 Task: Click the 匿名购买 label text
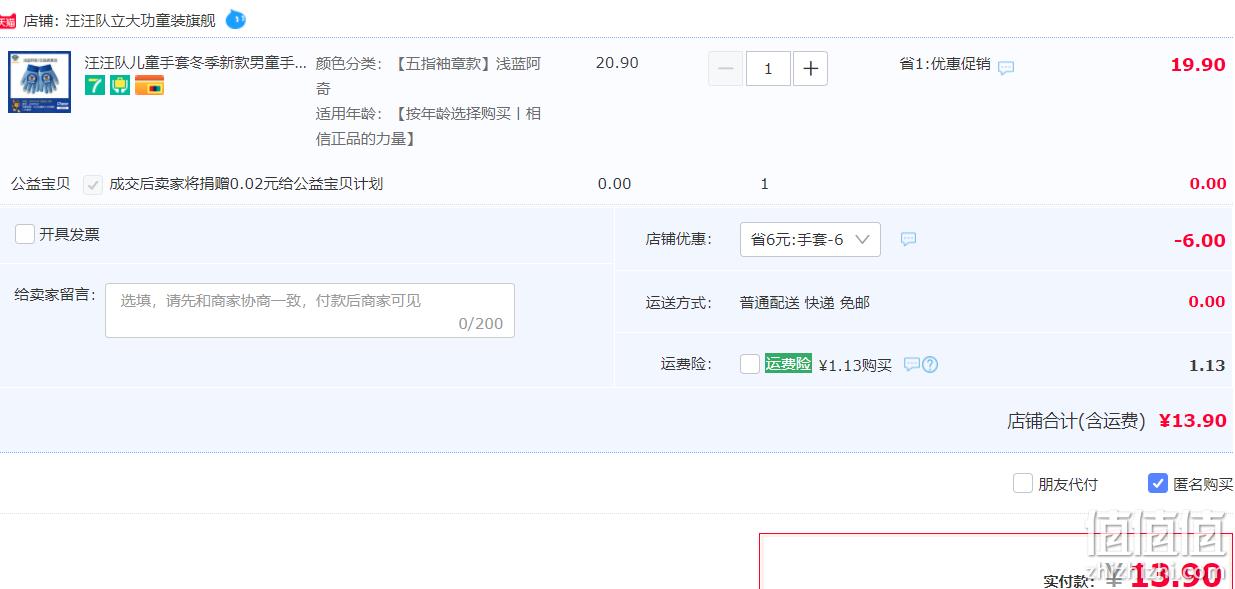pos(1203,484)
